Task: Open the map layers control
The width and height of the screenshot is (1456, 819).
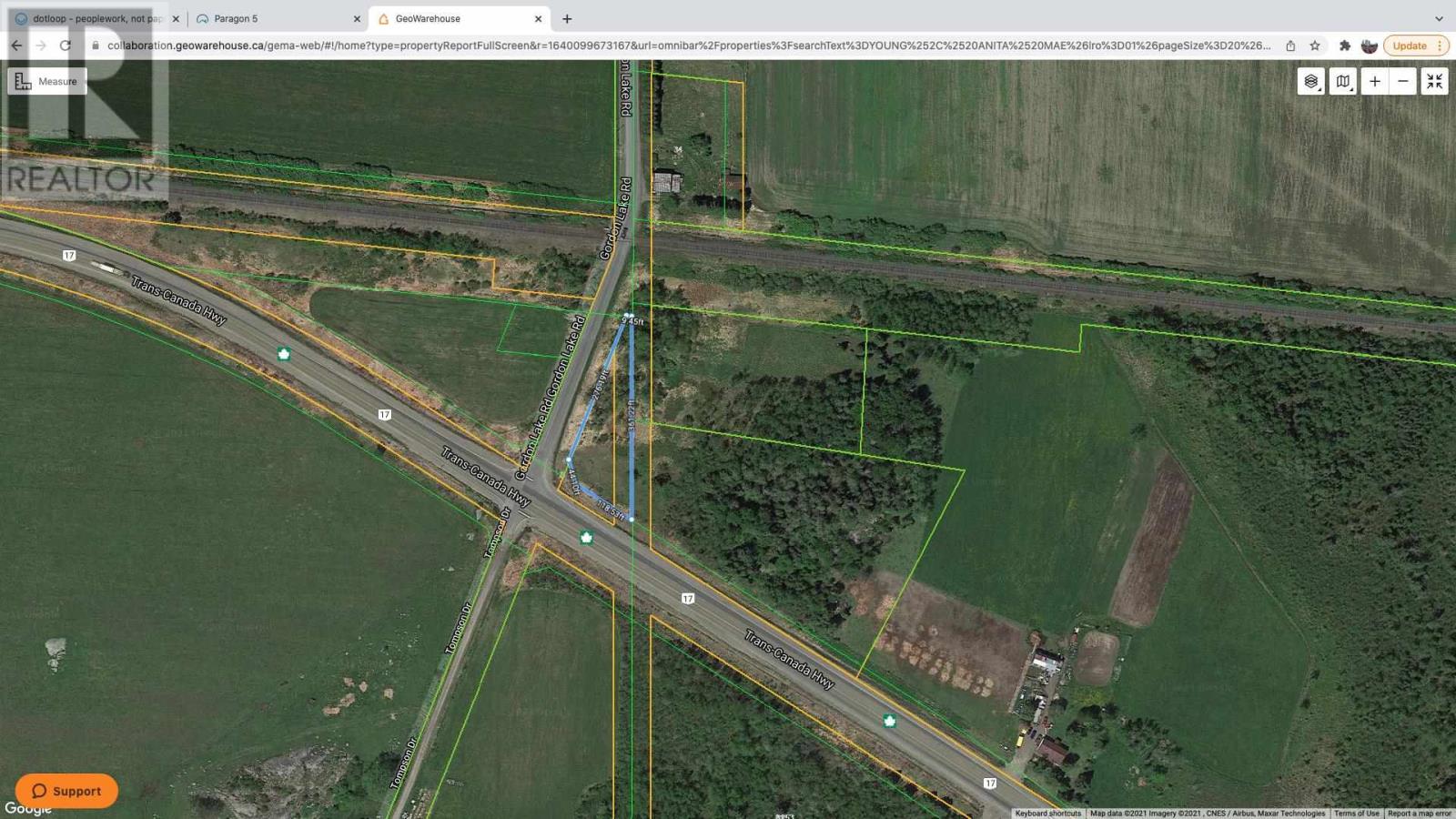Action: pos(1310,80)
